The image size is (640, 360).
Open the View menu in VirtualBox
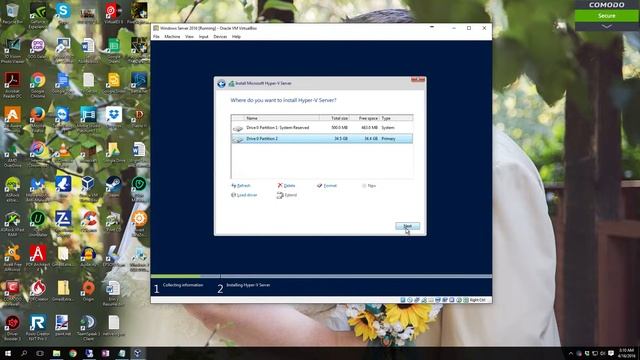[189, 37]
